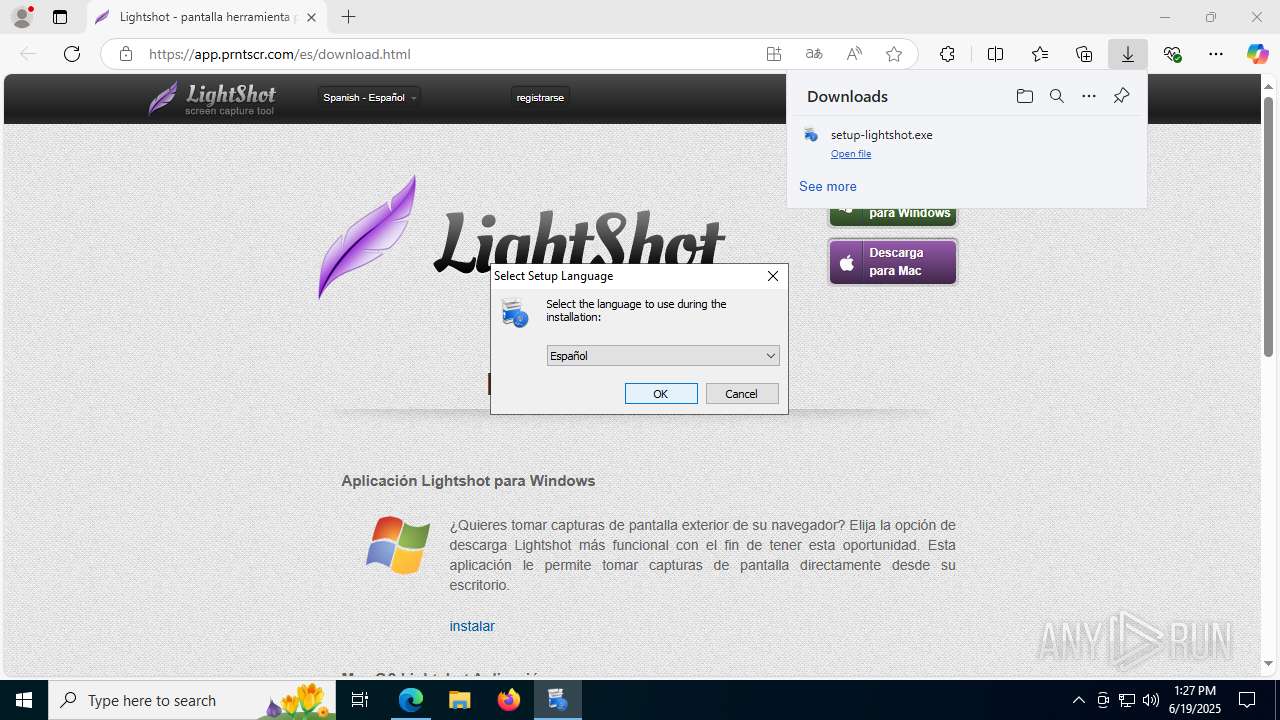The height and width of the screenshot is (720, 1280).
Task: Open Microsoft Edge from taskbar
Action: [x=411, y=700]
